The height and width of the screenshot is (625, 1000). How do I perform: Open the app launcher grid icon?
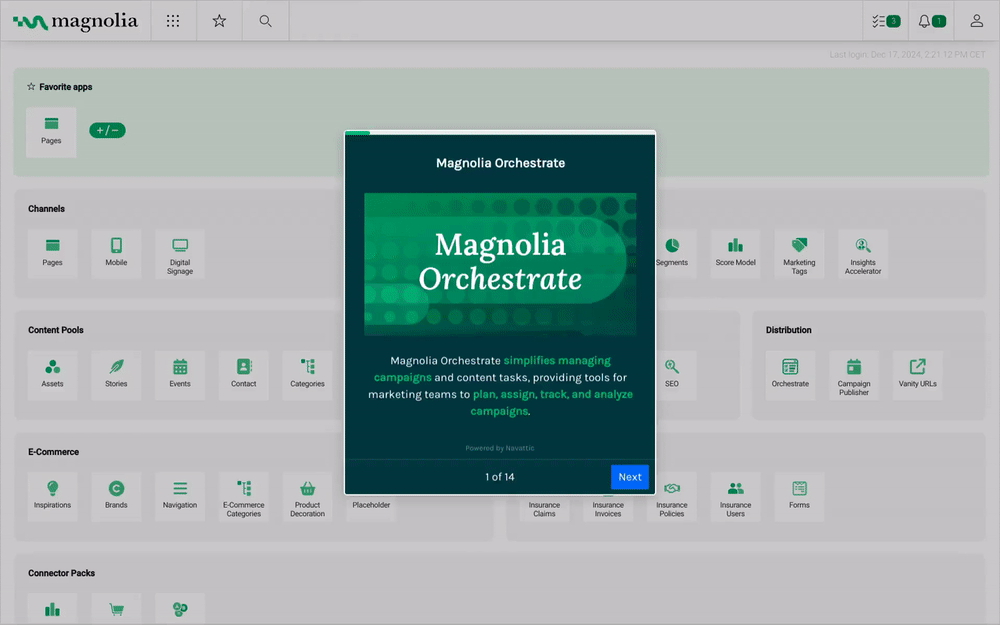click(173, 21)
